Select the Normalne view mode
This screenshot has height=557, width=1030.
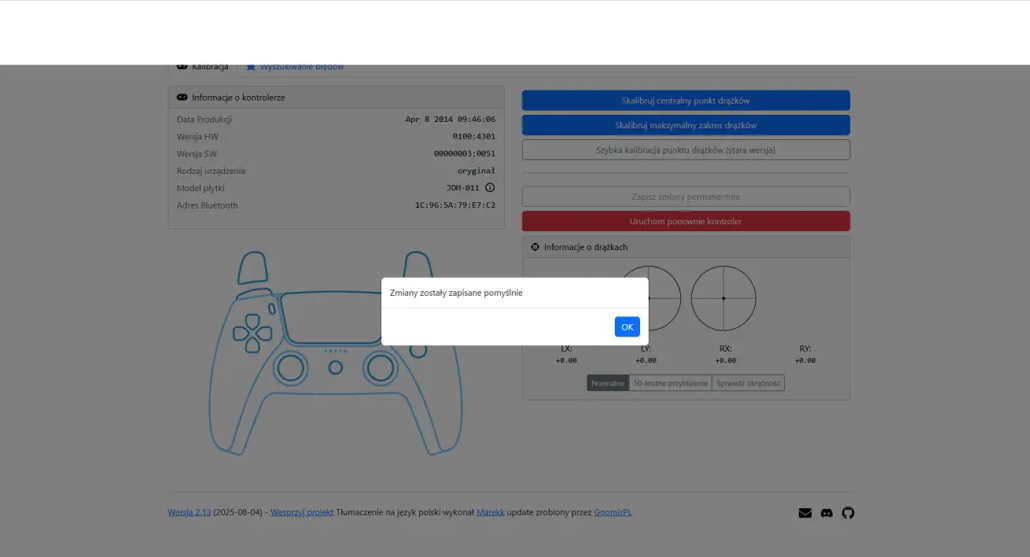click(x=608, y=383)
